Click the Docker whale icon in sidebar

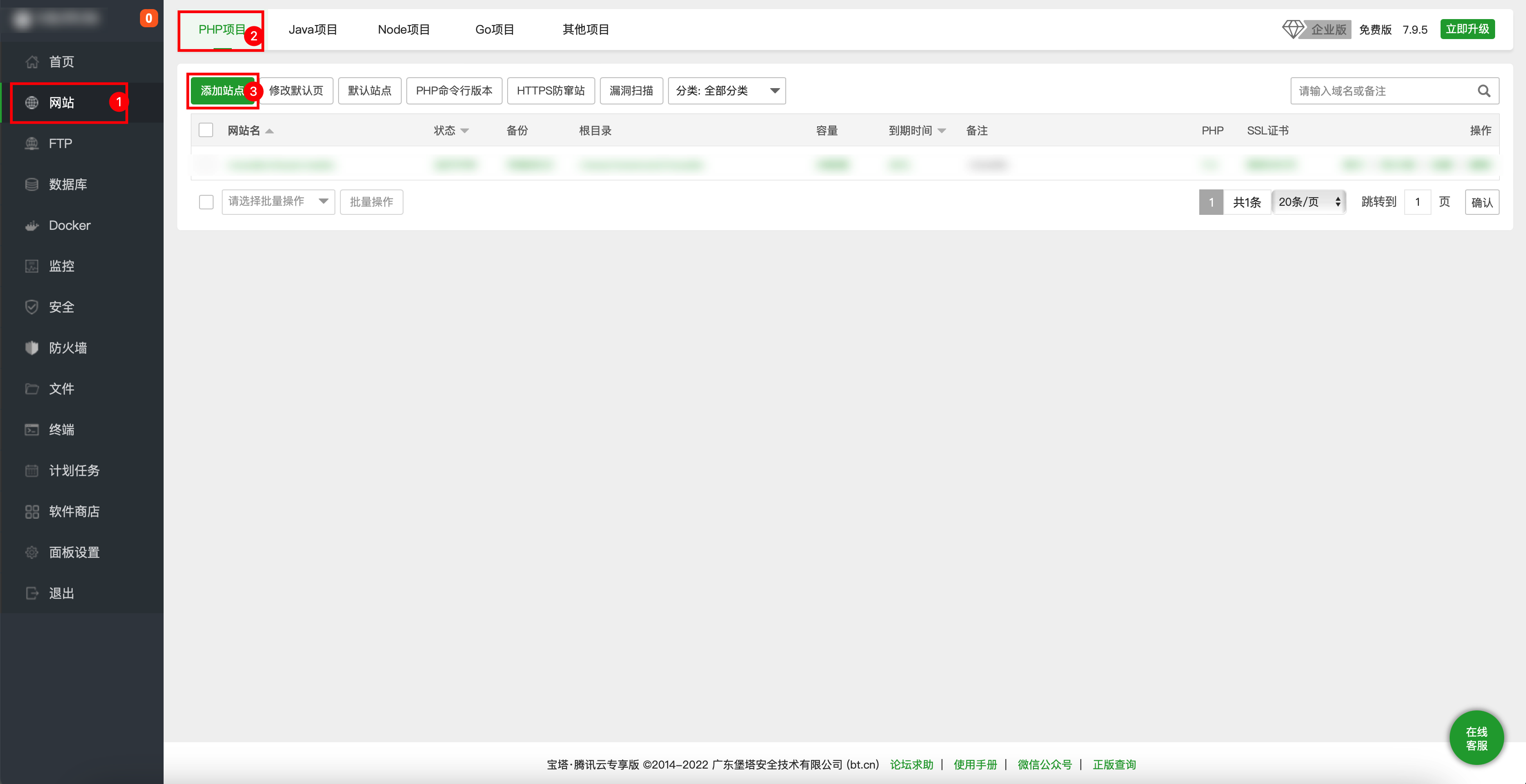32,226
